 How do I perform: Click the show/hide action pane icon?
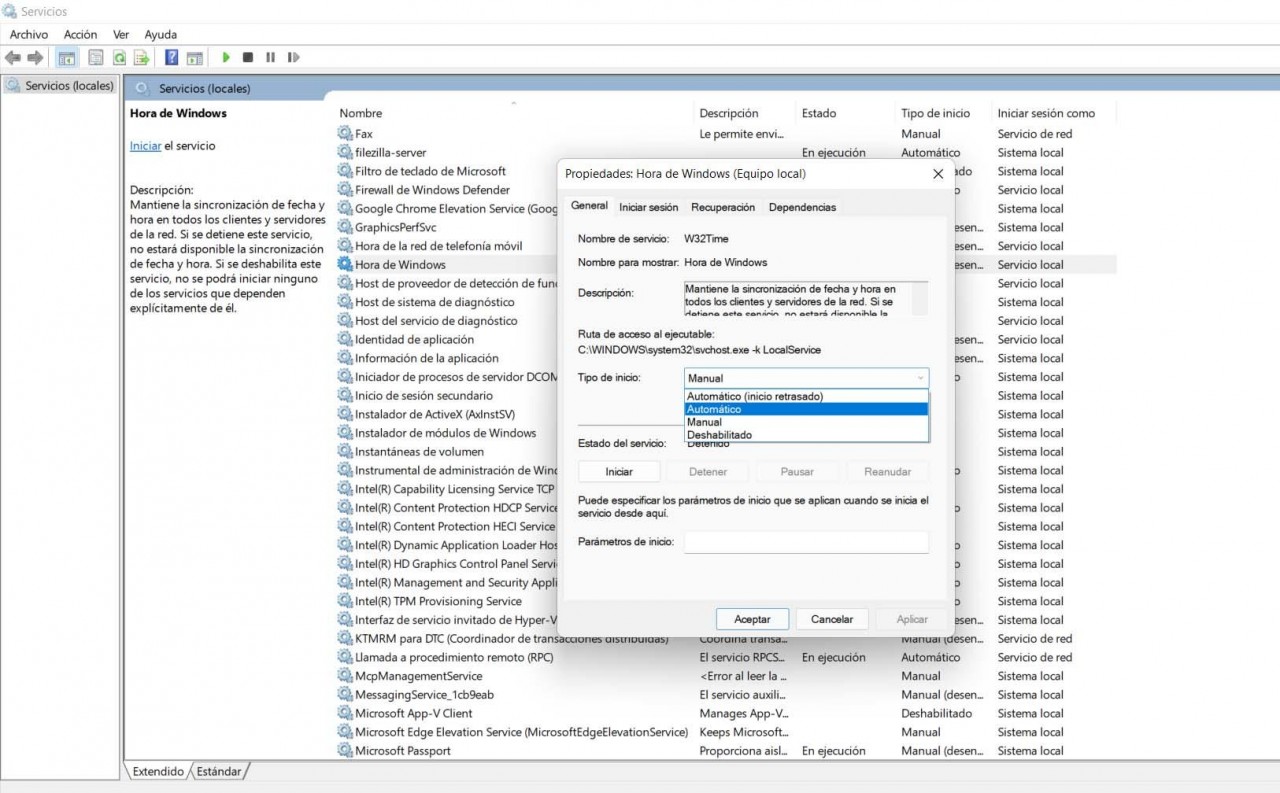195,58
